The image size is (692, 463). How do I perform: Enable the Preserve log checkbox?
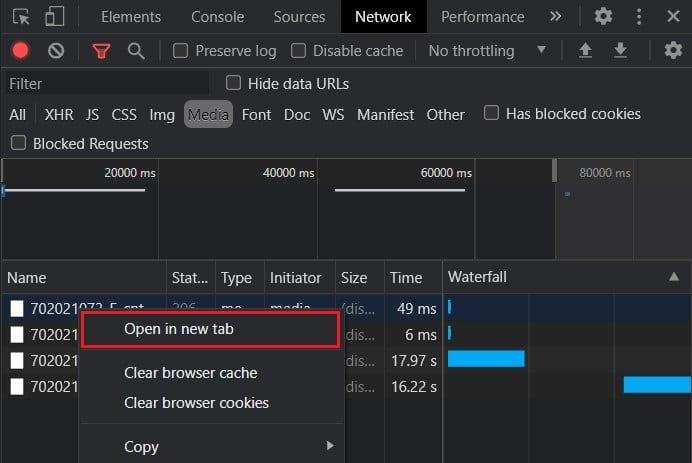click(x=181, y=51)
